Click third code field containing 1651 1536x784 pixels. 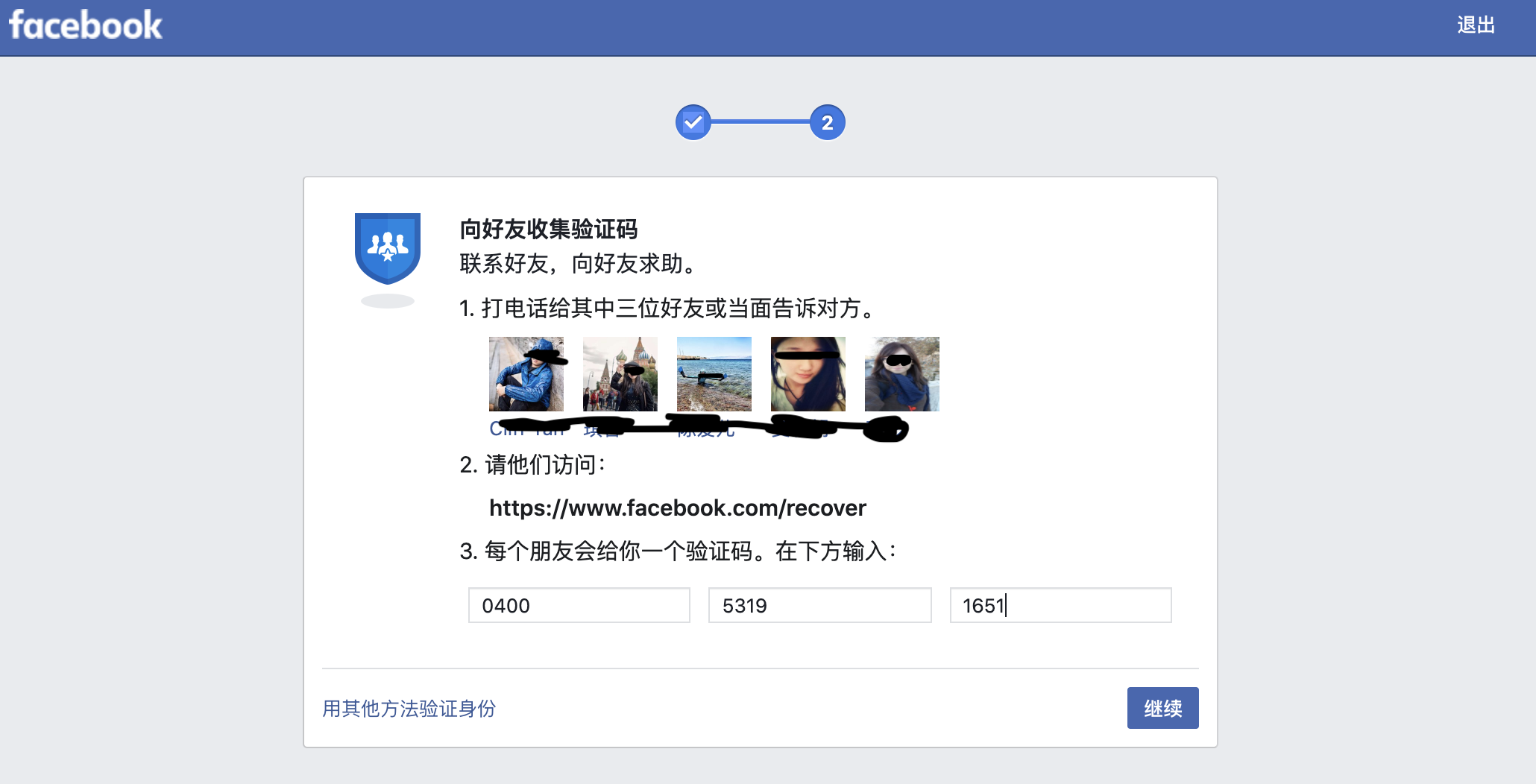coord(1061,605)
